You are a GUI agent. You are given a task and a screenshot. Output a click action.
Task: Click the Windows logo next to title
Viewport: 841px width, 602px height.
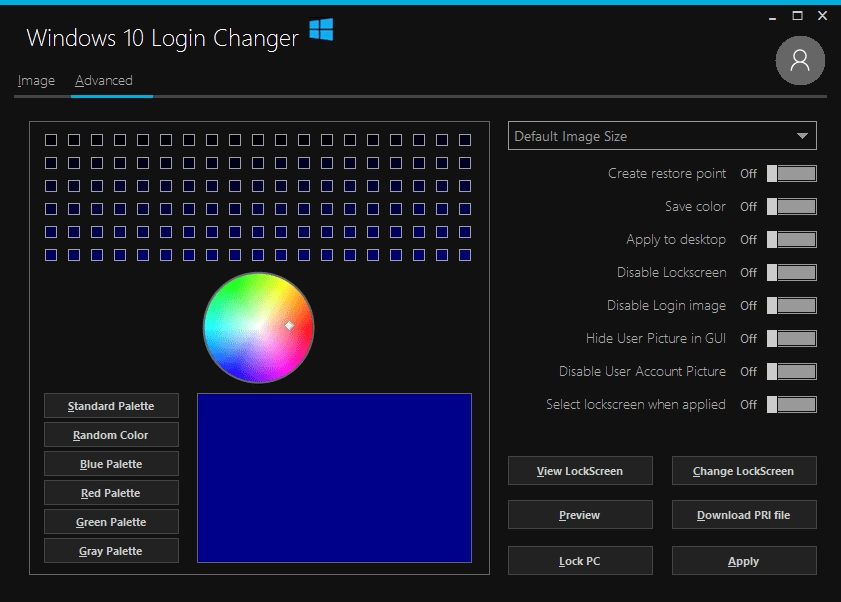[x=321, y=30]
